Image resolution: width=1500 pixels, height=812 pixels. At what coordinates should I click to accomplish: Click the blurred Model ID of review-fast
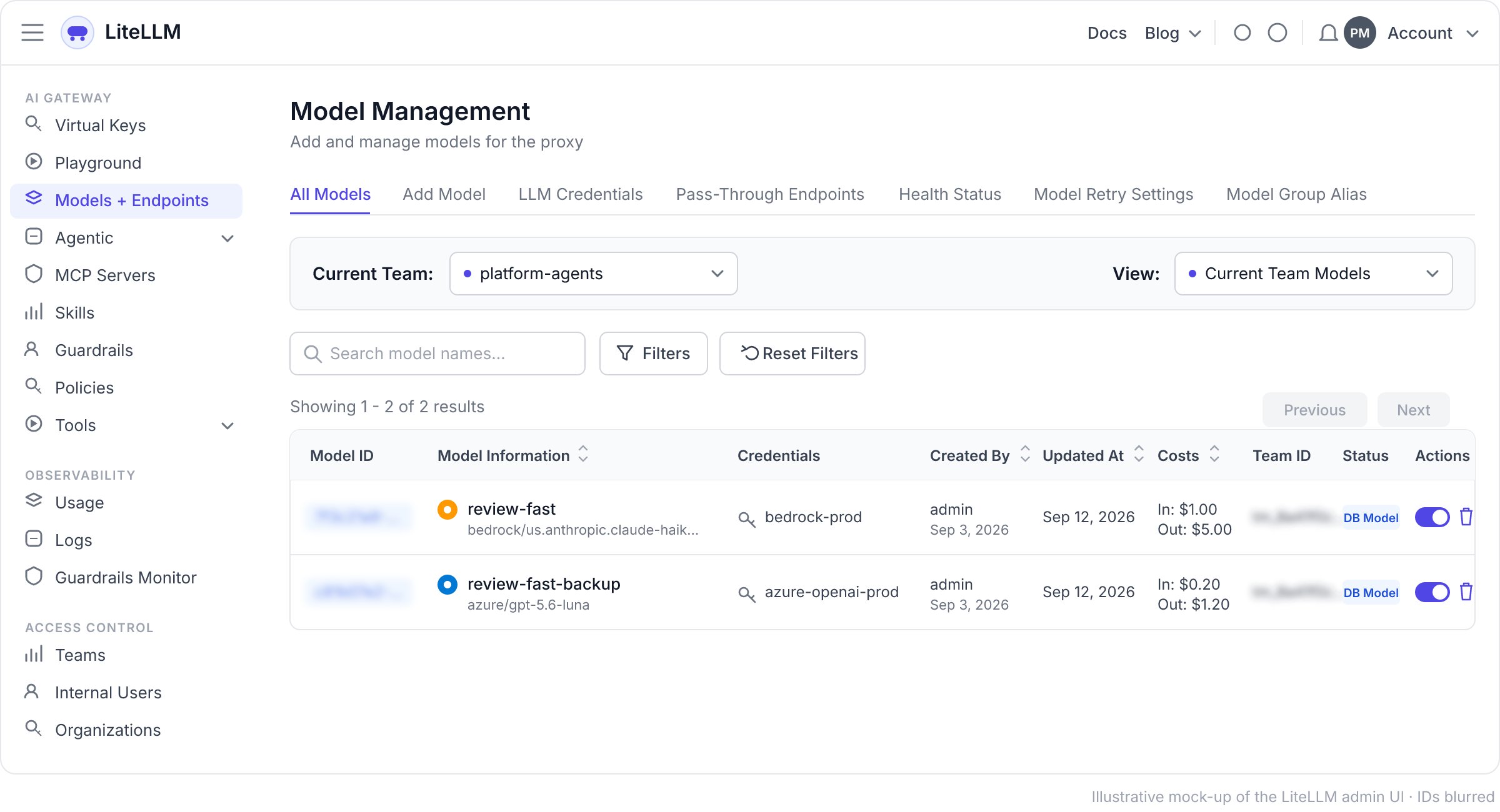click(x=359, y=517)
